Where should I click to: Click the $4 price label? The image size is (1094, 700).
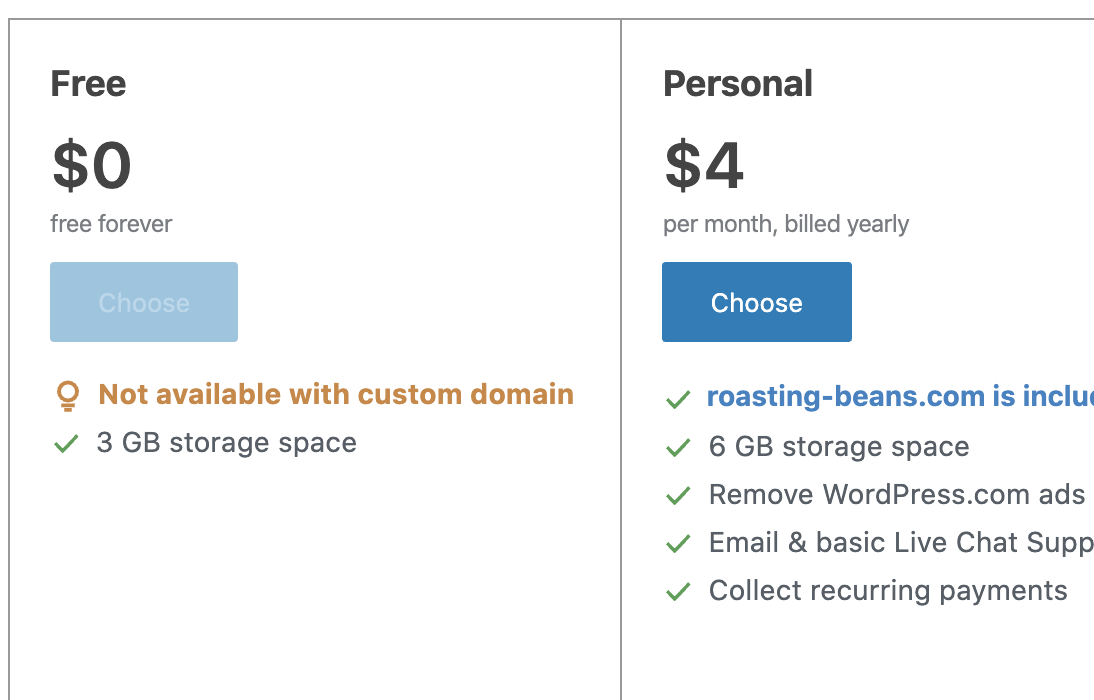(x=704, y=165)
